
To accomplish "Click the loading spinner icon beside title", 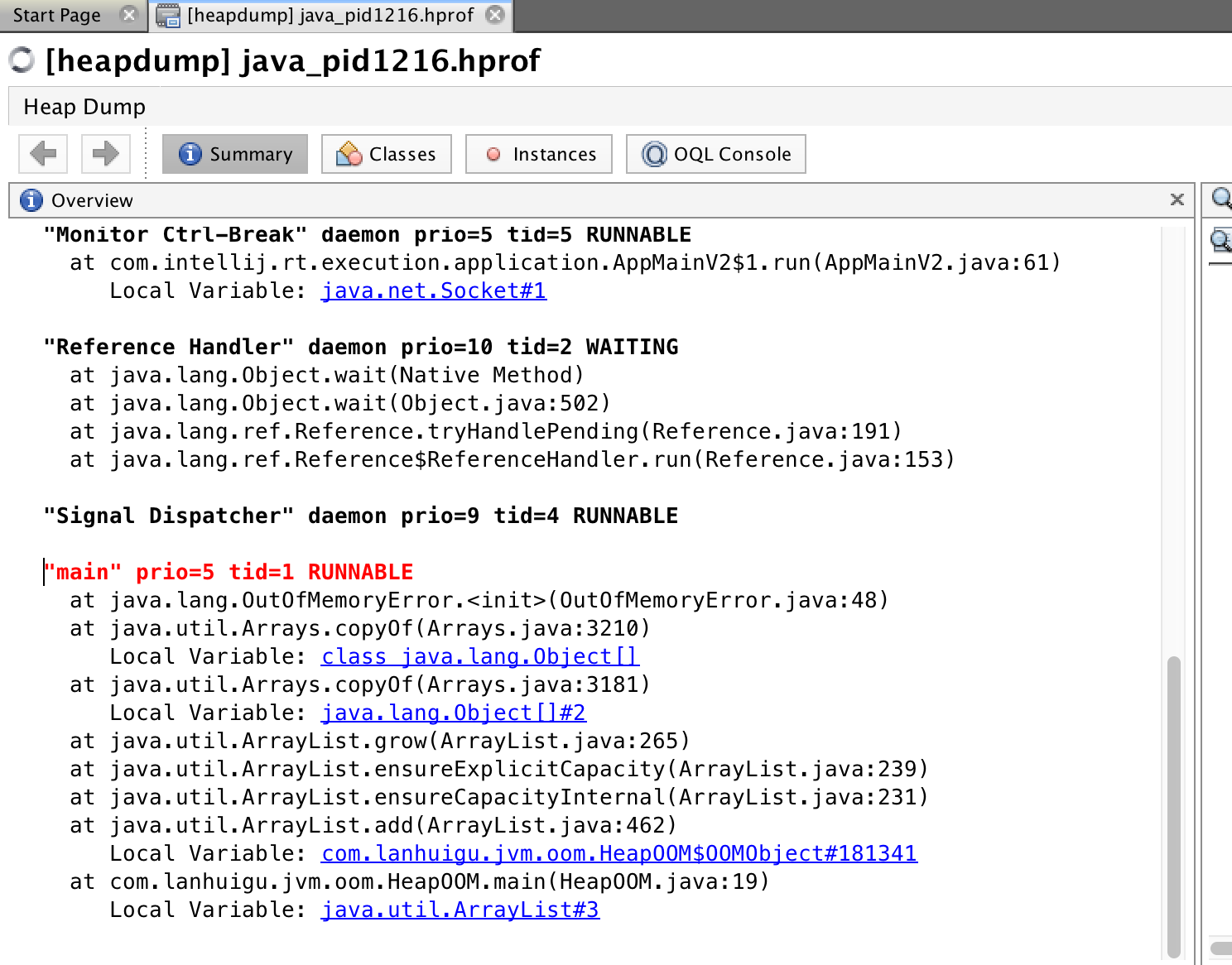I will [x=22, y=60].
